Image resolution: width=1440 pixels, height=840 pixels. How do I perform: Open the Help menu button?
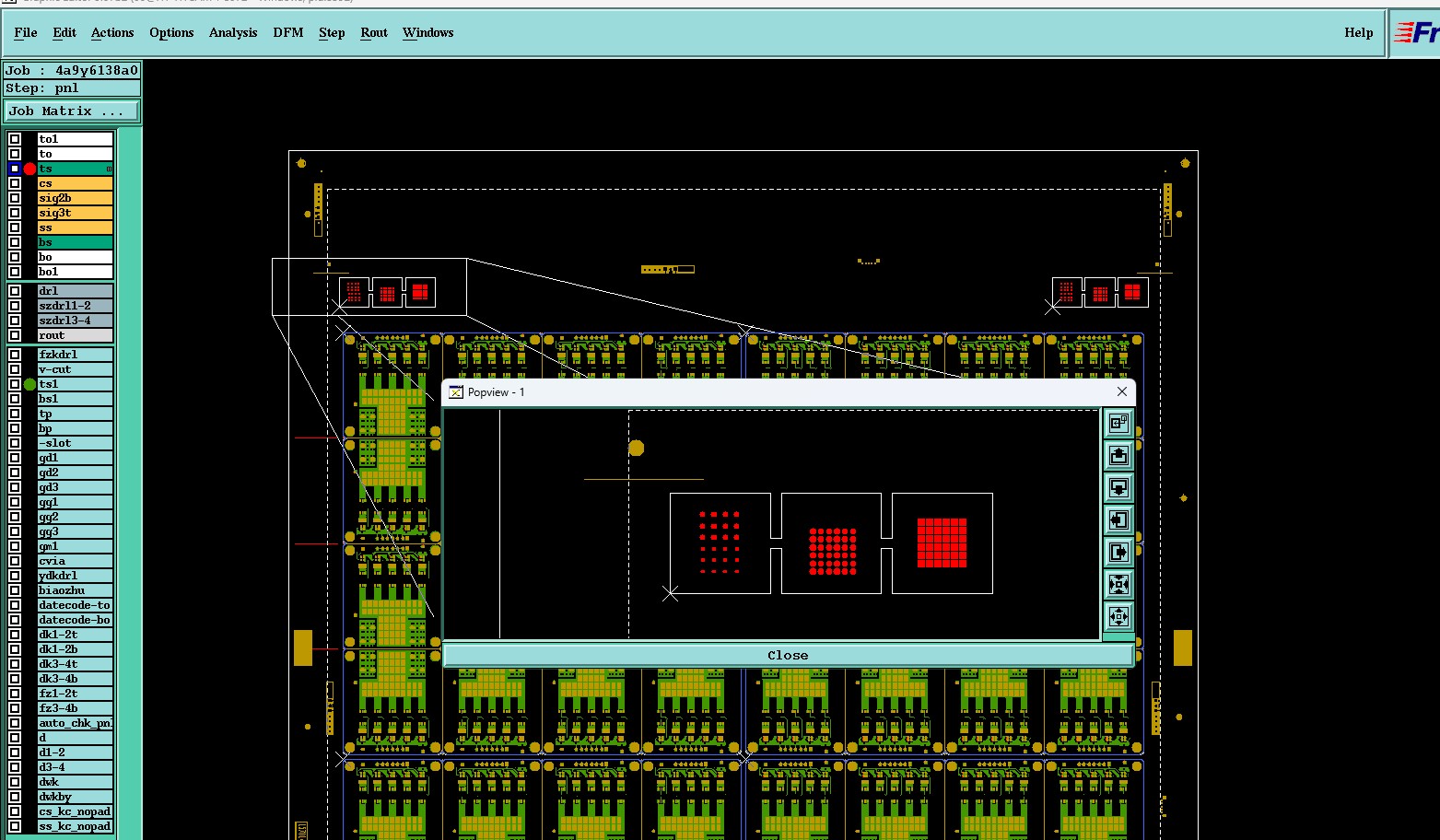1358,32
